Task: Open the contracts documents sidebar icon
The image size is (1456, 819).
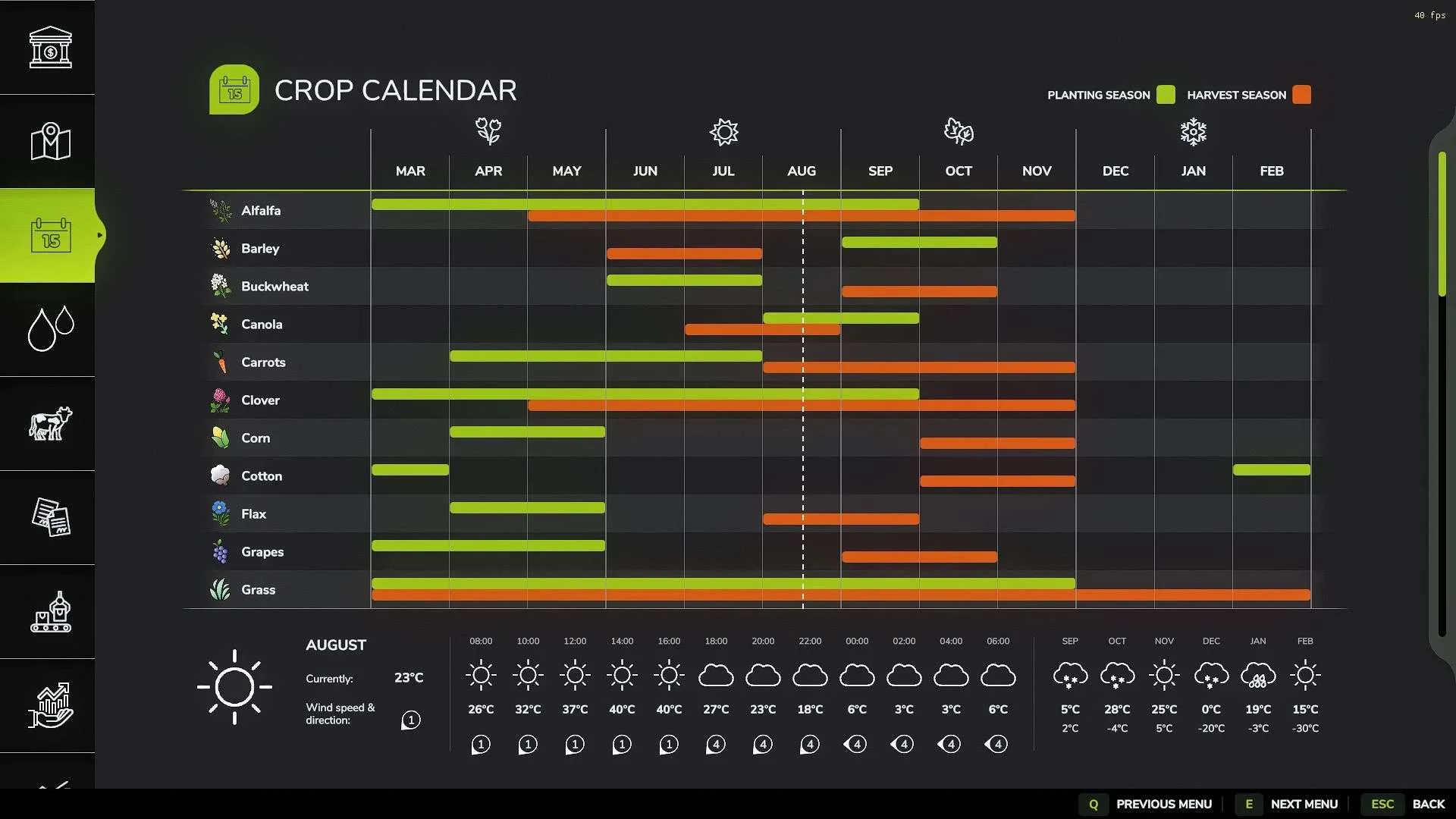Action: click(50, 517)
